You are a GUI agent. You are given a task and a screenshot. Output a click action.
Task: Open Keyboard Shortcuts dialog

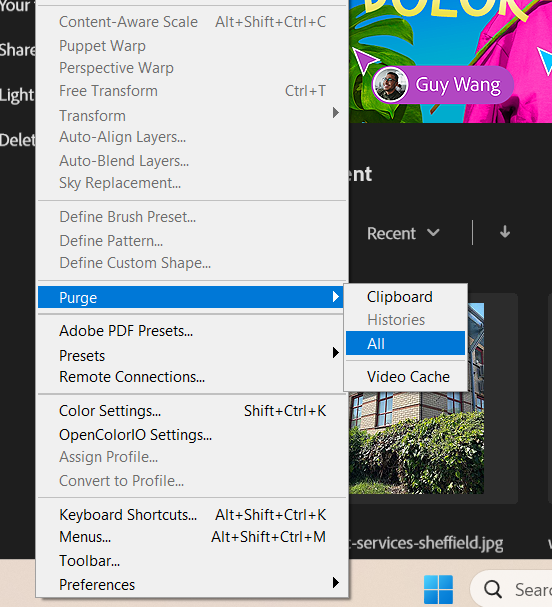[192, 514]
